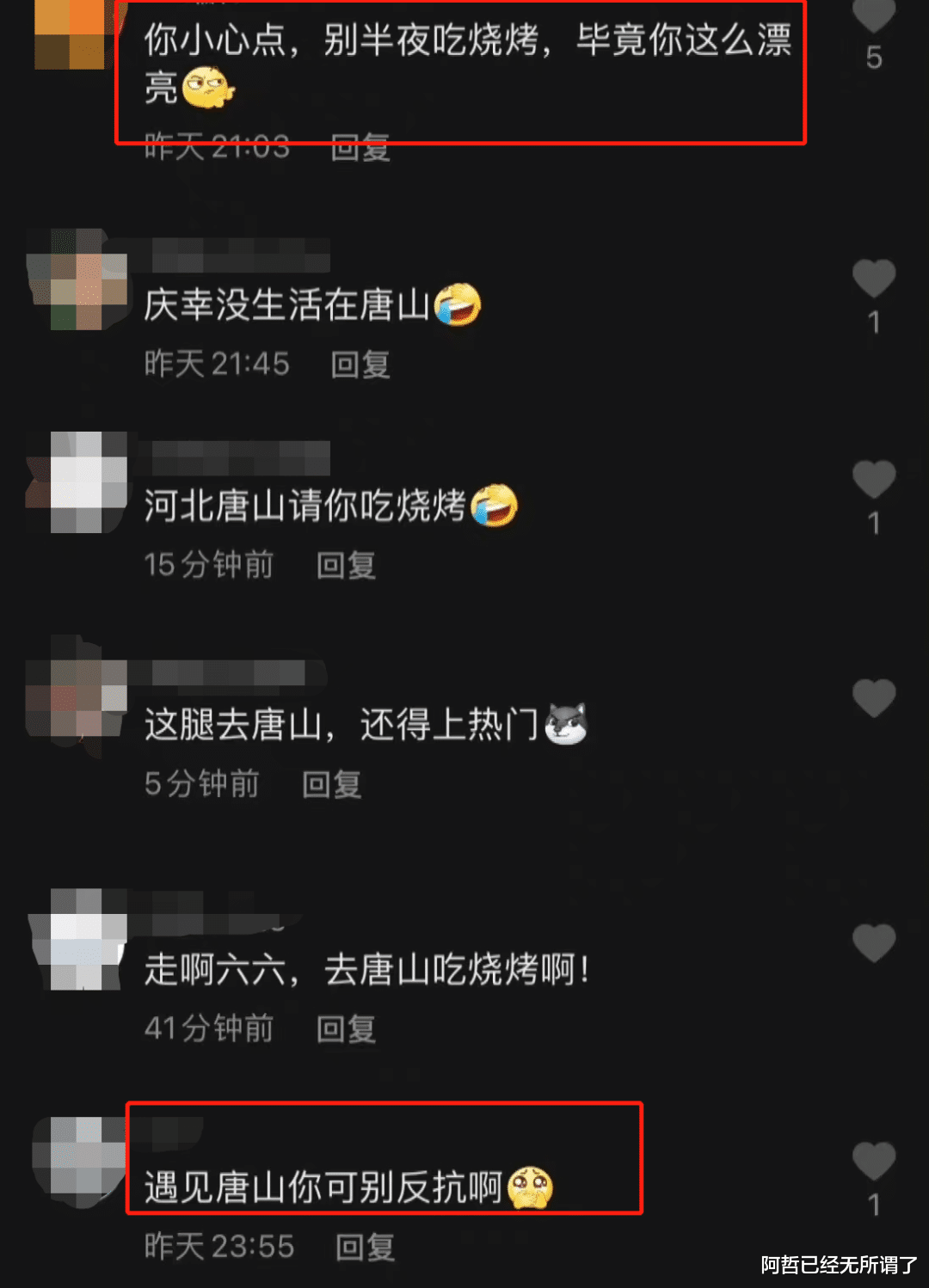Reply to comment posted 昨天 21:45
The image size is (929, 1288).
361,365
